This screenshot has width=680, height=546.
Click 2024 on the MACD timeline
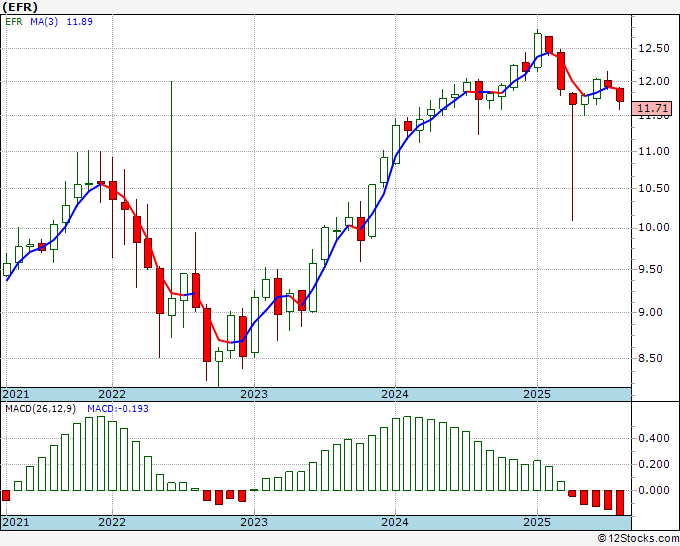(395, 522)
